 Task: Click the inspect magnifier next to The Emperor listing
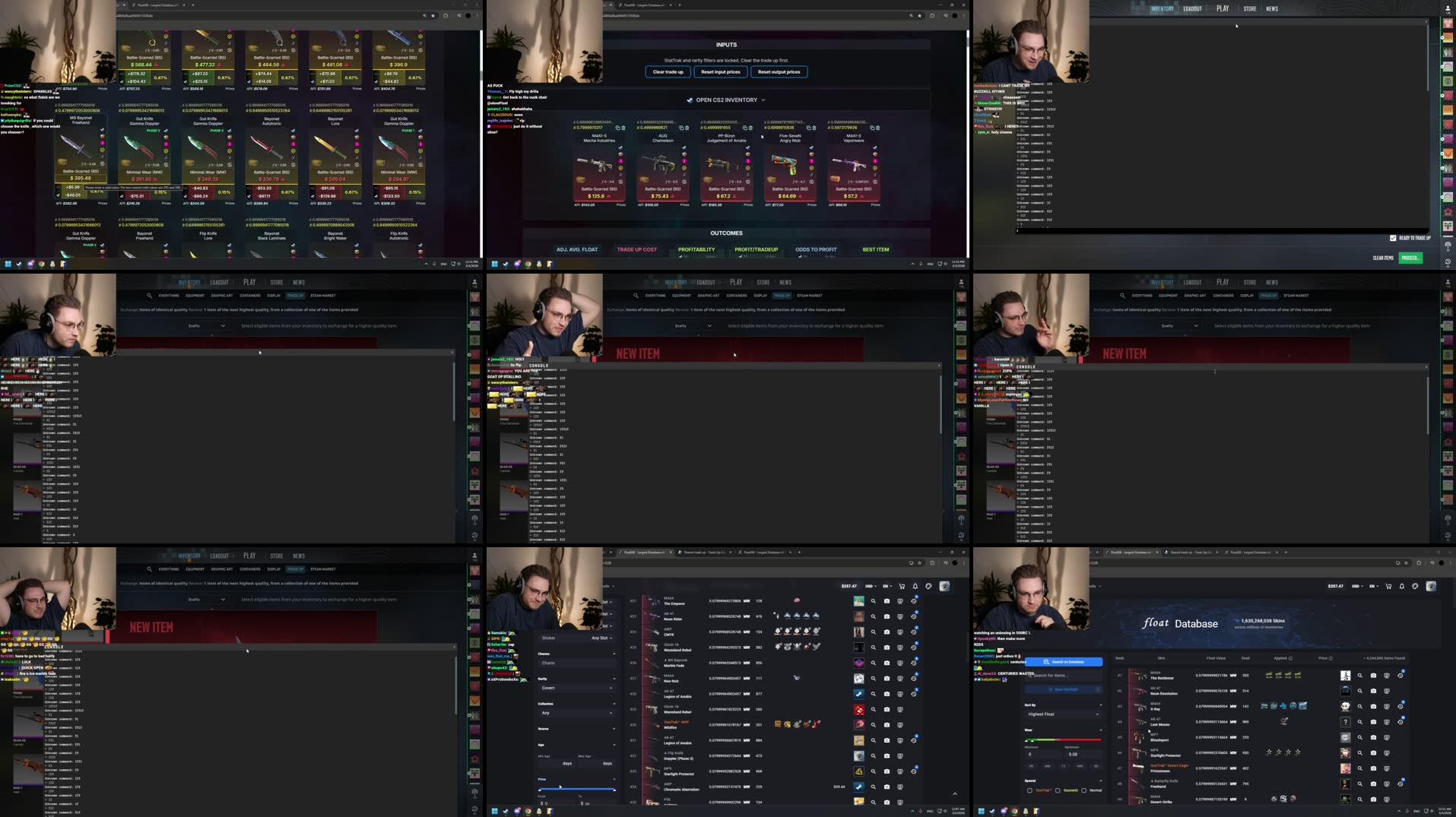click(x=874, y=601)
